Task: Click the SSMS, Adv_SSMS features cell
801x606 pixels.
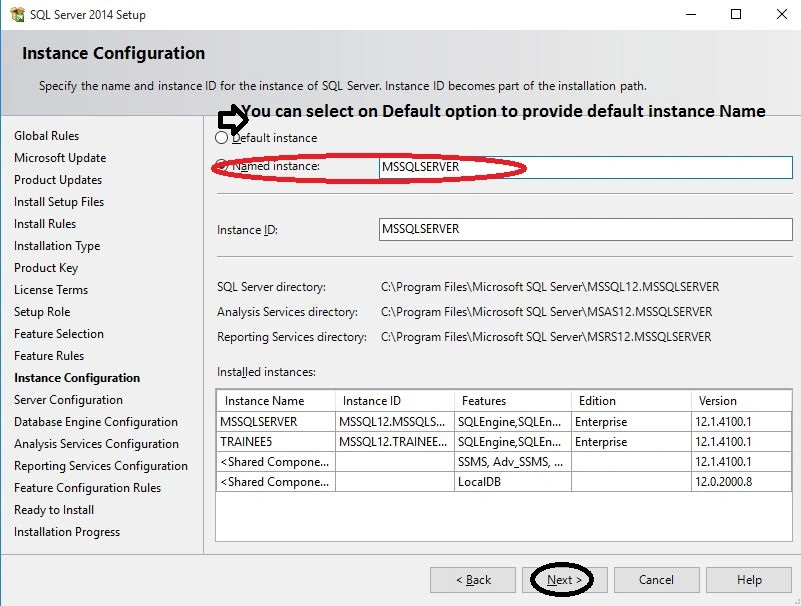Action: point(512,462)
